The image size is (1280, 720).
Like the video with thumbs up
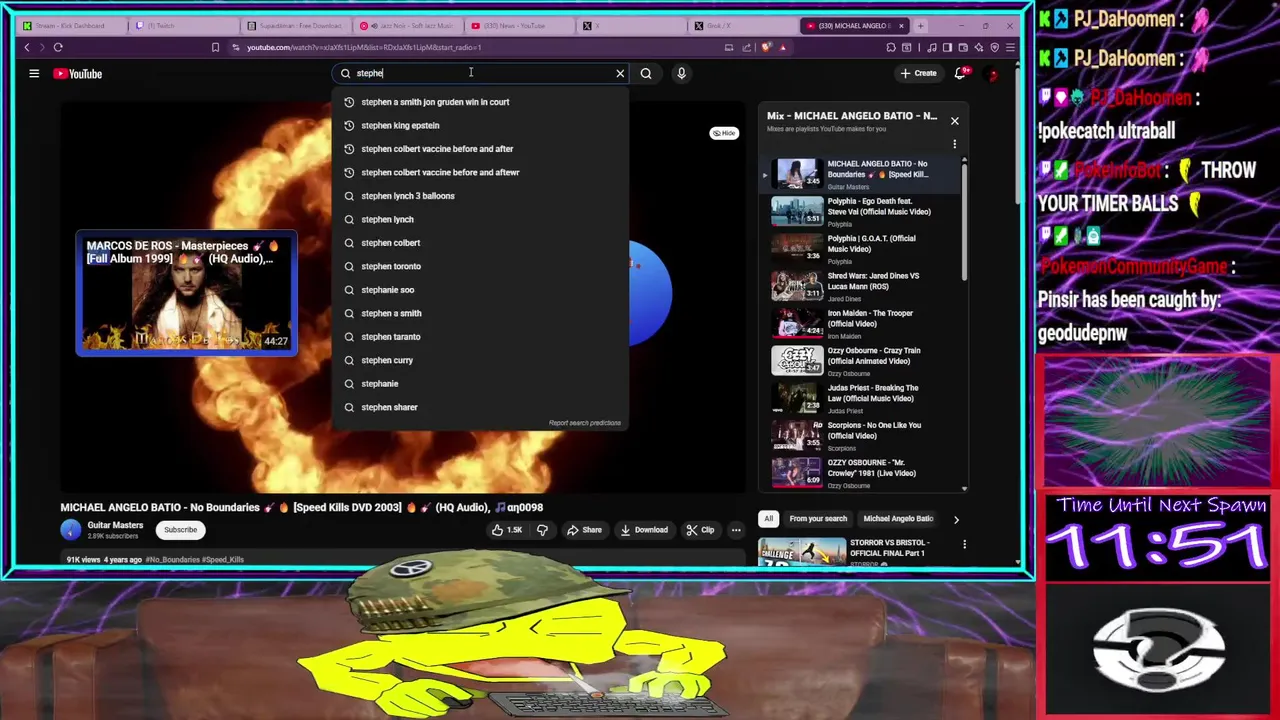tap(507, 530)
